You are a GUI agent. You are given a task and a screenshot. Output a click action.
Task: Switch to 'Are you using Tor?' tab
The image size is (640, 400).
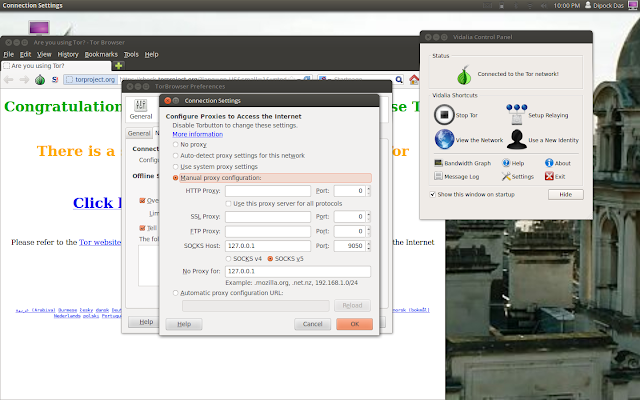tap(56, 66)
